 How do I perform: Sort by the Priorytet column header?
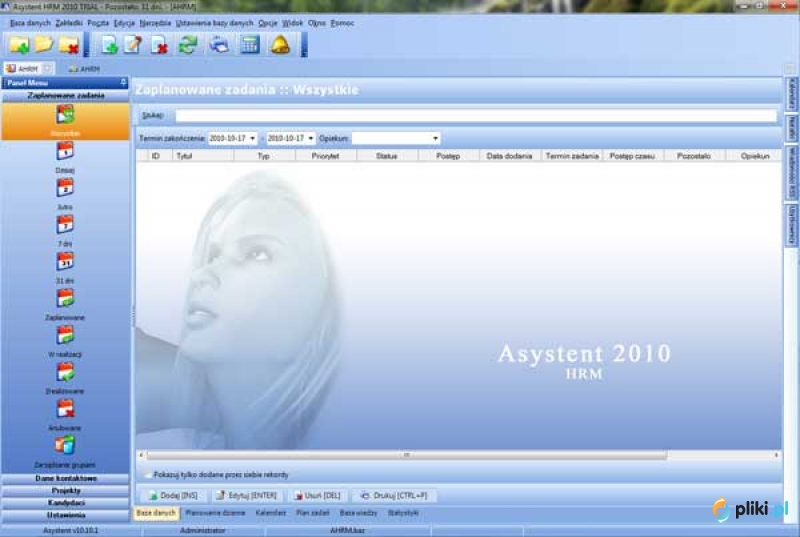(326, 156)
